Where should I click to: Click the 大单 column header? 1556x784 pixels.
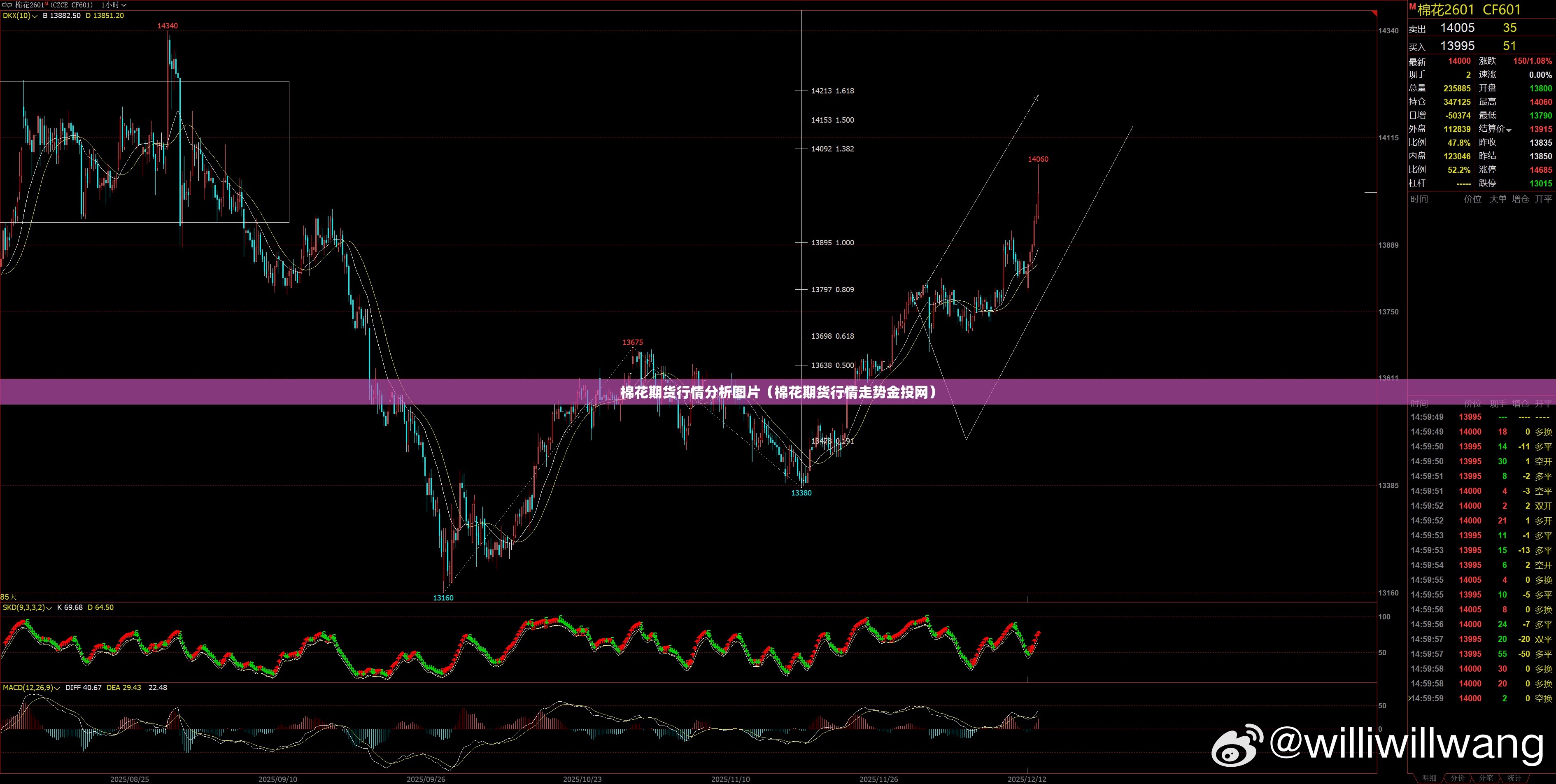(x=1498, y=199)
